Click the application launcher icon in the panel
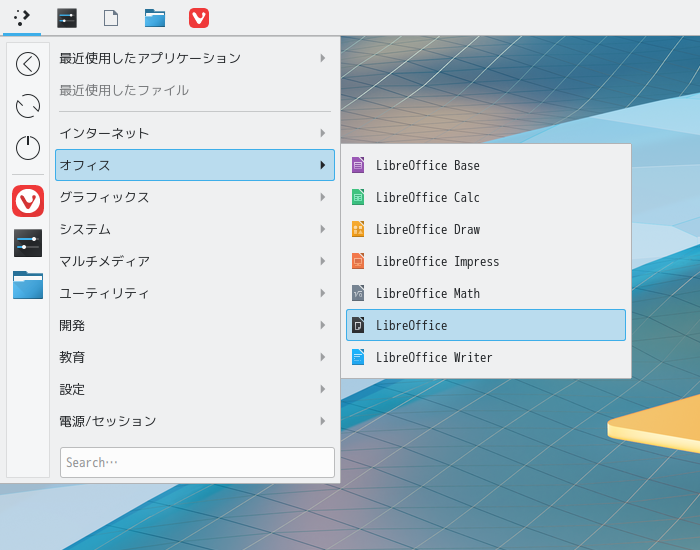Image resolution: width=700 pixels, height=550 pixels. [22, 18]
